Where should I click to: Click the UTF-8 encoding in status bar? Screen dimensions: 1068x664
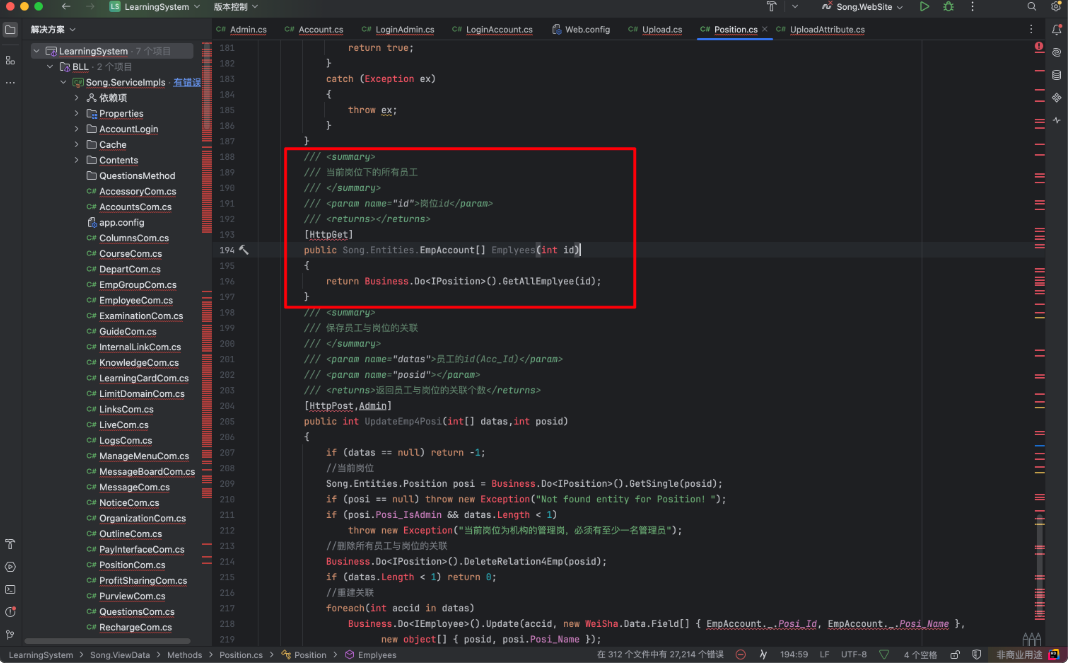(x=854, y=655)
